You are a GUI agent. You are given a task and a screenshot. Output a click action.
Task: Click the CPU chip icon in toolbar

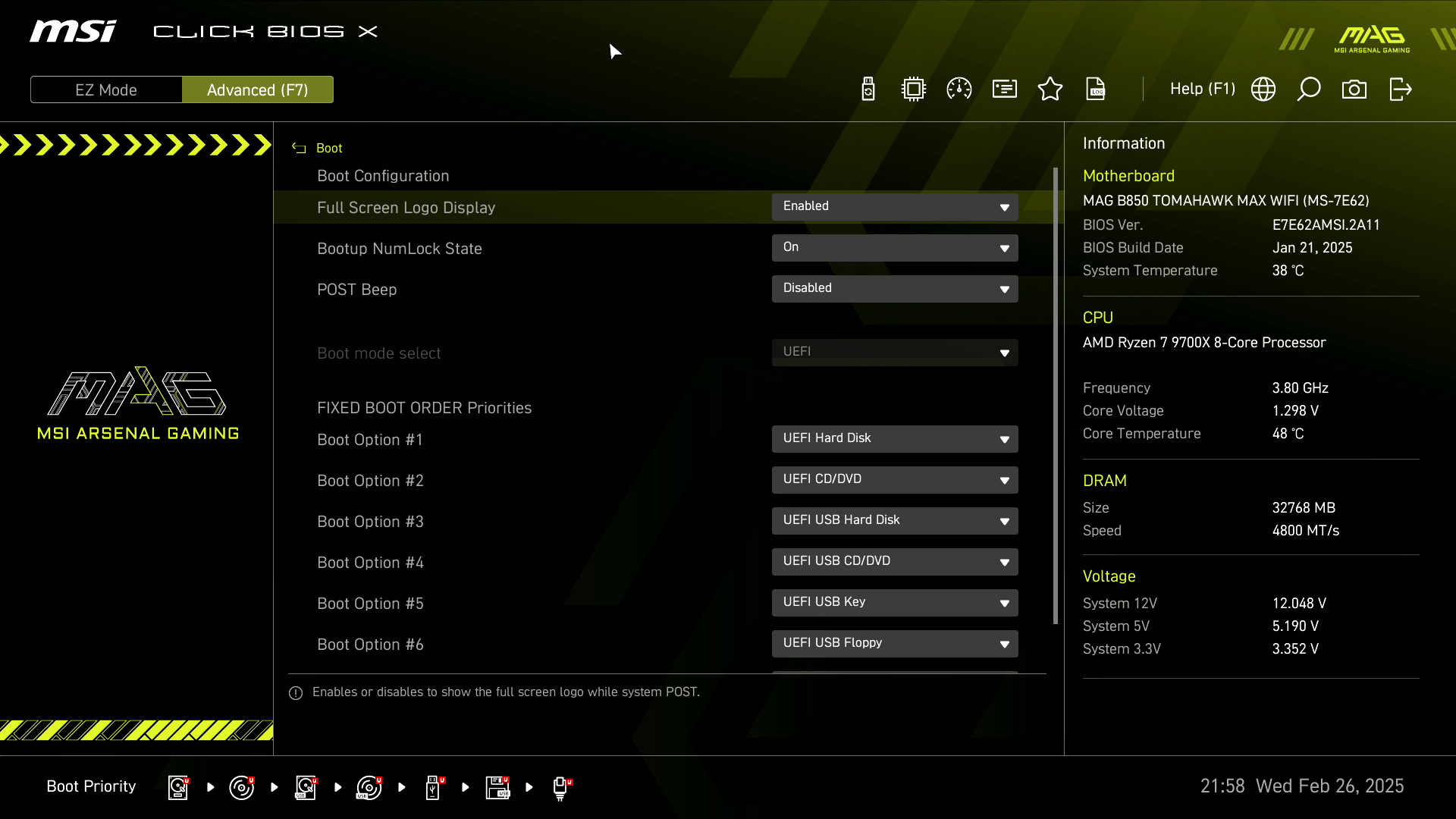point(914,89)
